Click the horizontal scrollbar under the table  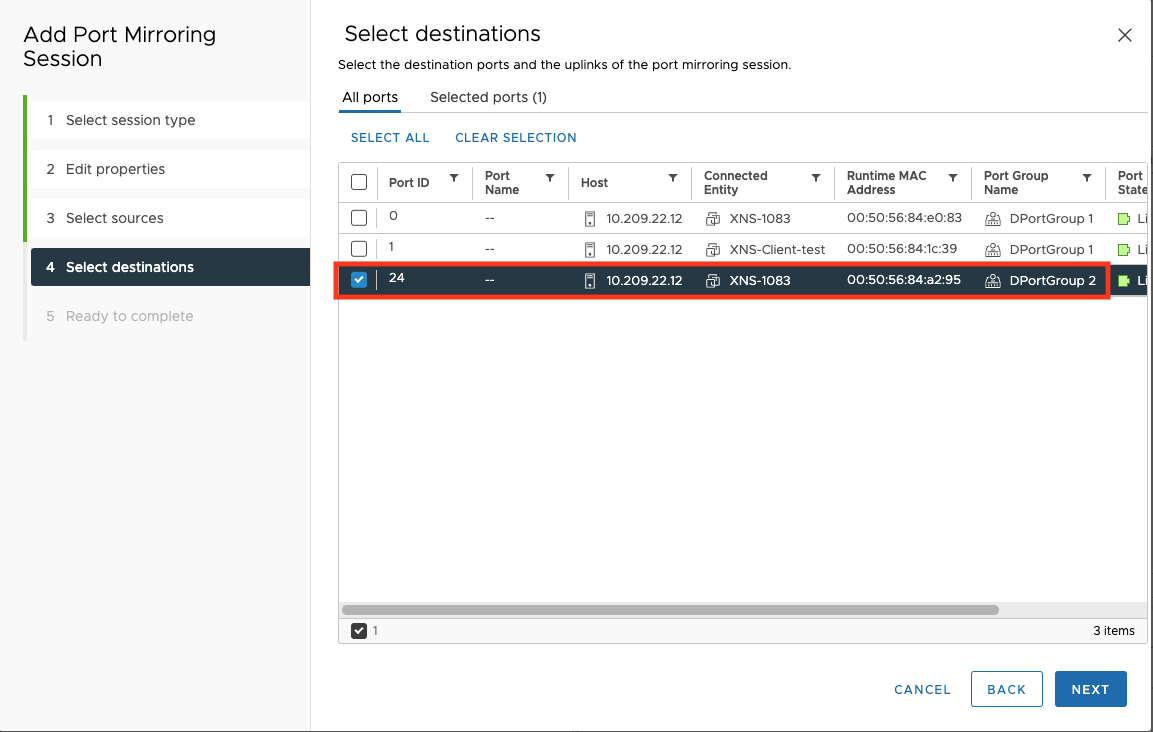tap(670, 609)
